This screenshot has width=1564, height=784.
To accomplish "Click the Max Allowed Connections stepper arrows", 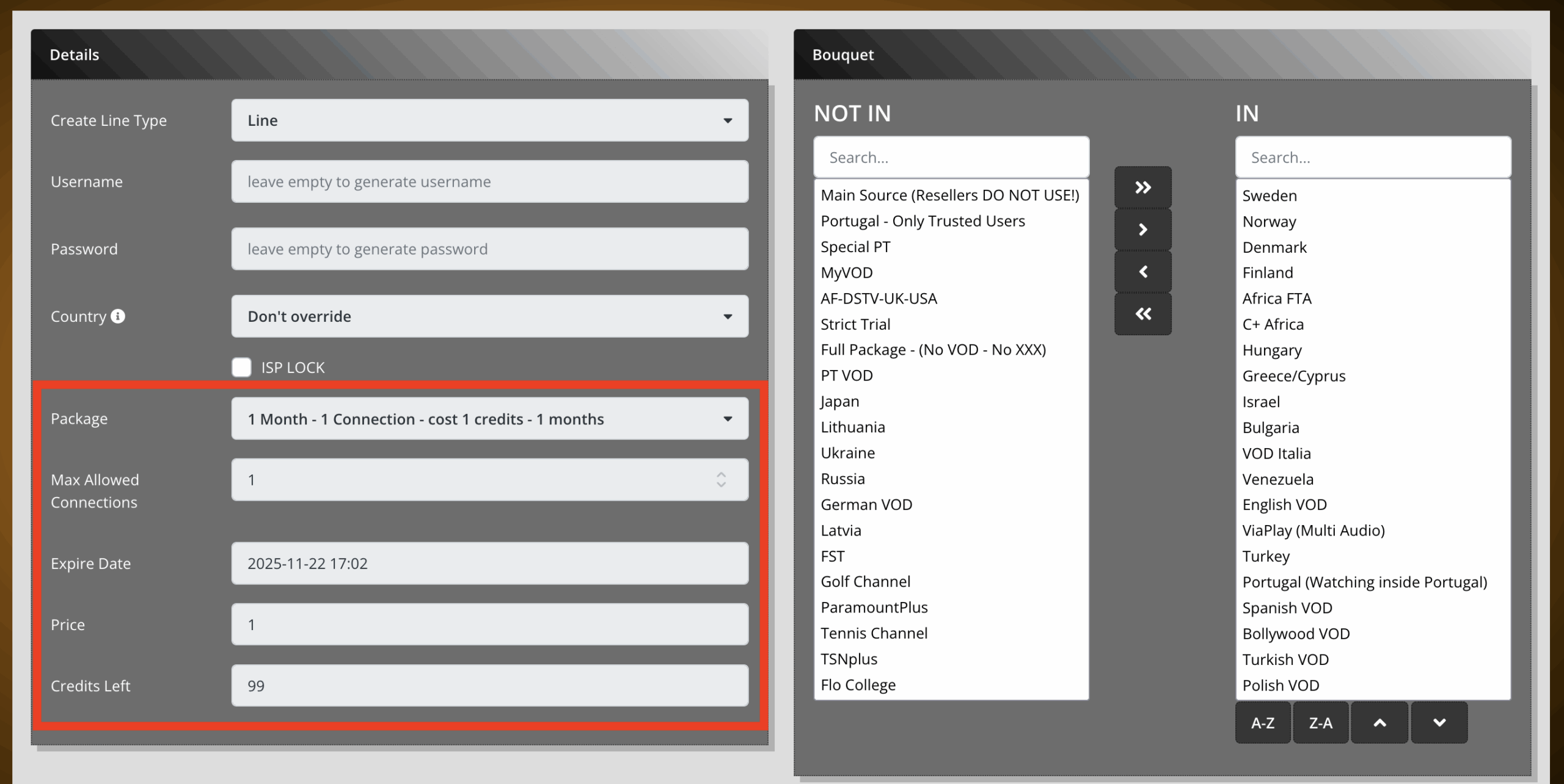I will tap(721, 480).
